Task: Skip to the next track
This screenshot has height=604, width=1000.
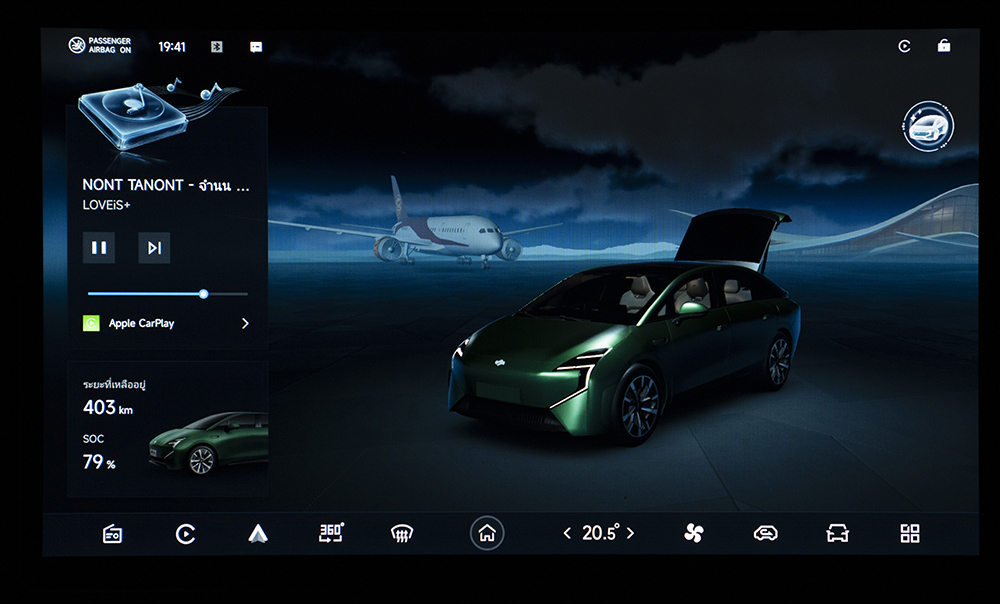Action: point(154,248)
